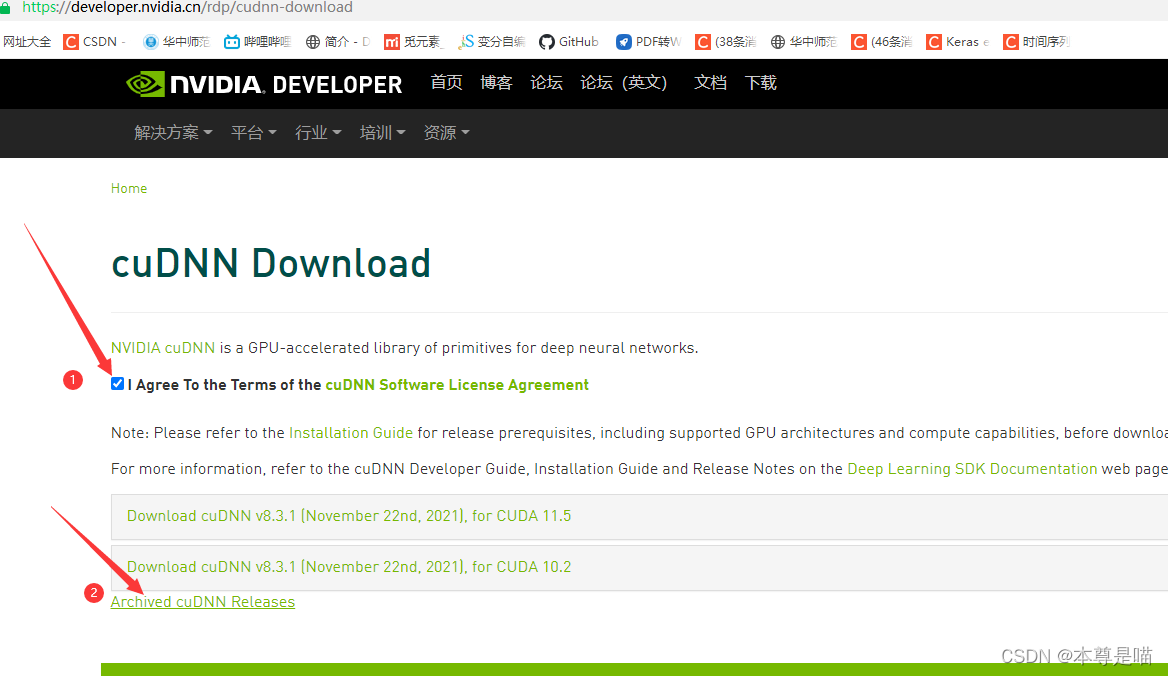
Task: Open the 华中师范 bookmark after (38条消
Action: (803, 42)
